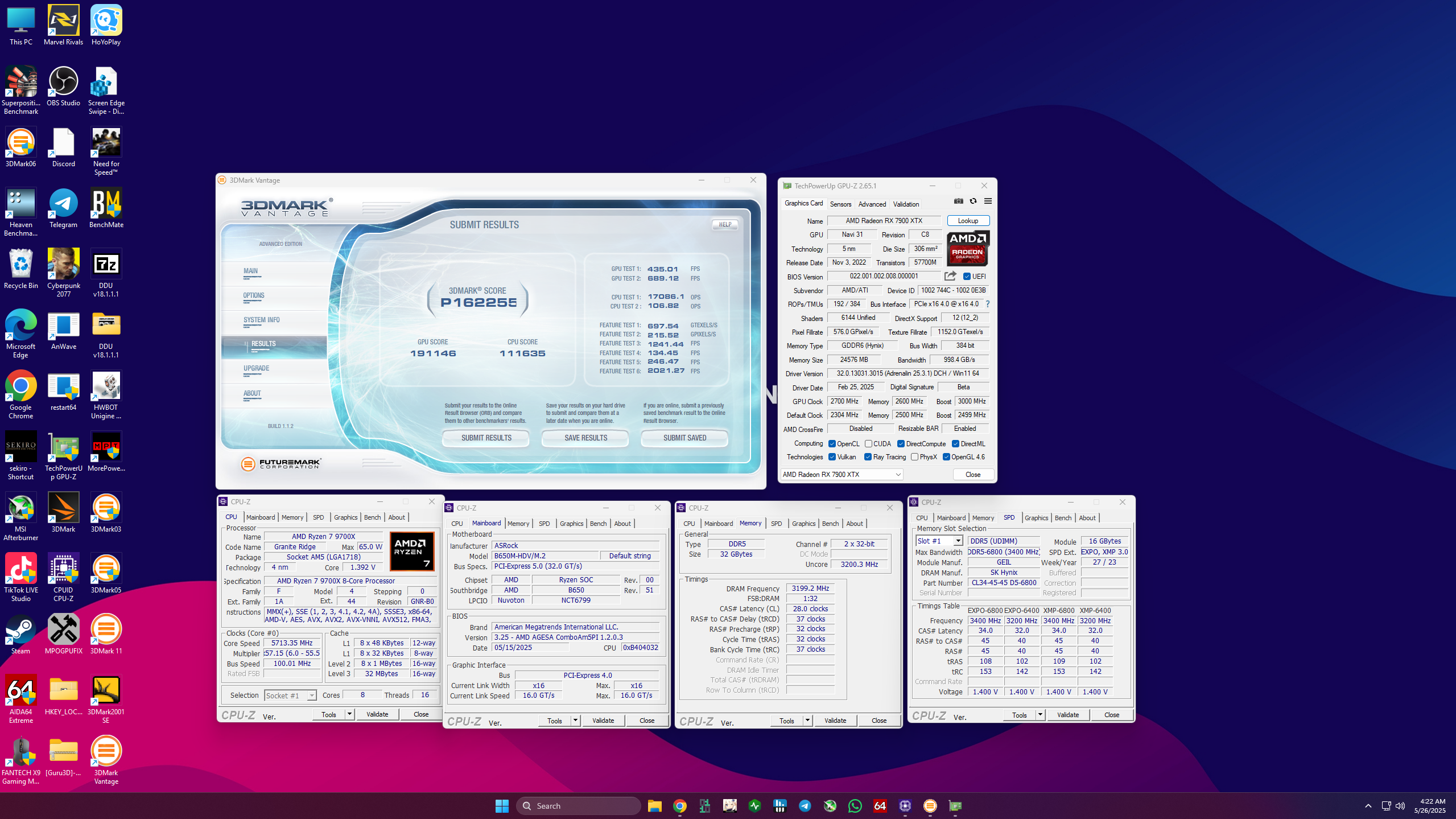
Task: Toggle the OpenCL checkbox in GPU-Z
Action: [832, 444]
